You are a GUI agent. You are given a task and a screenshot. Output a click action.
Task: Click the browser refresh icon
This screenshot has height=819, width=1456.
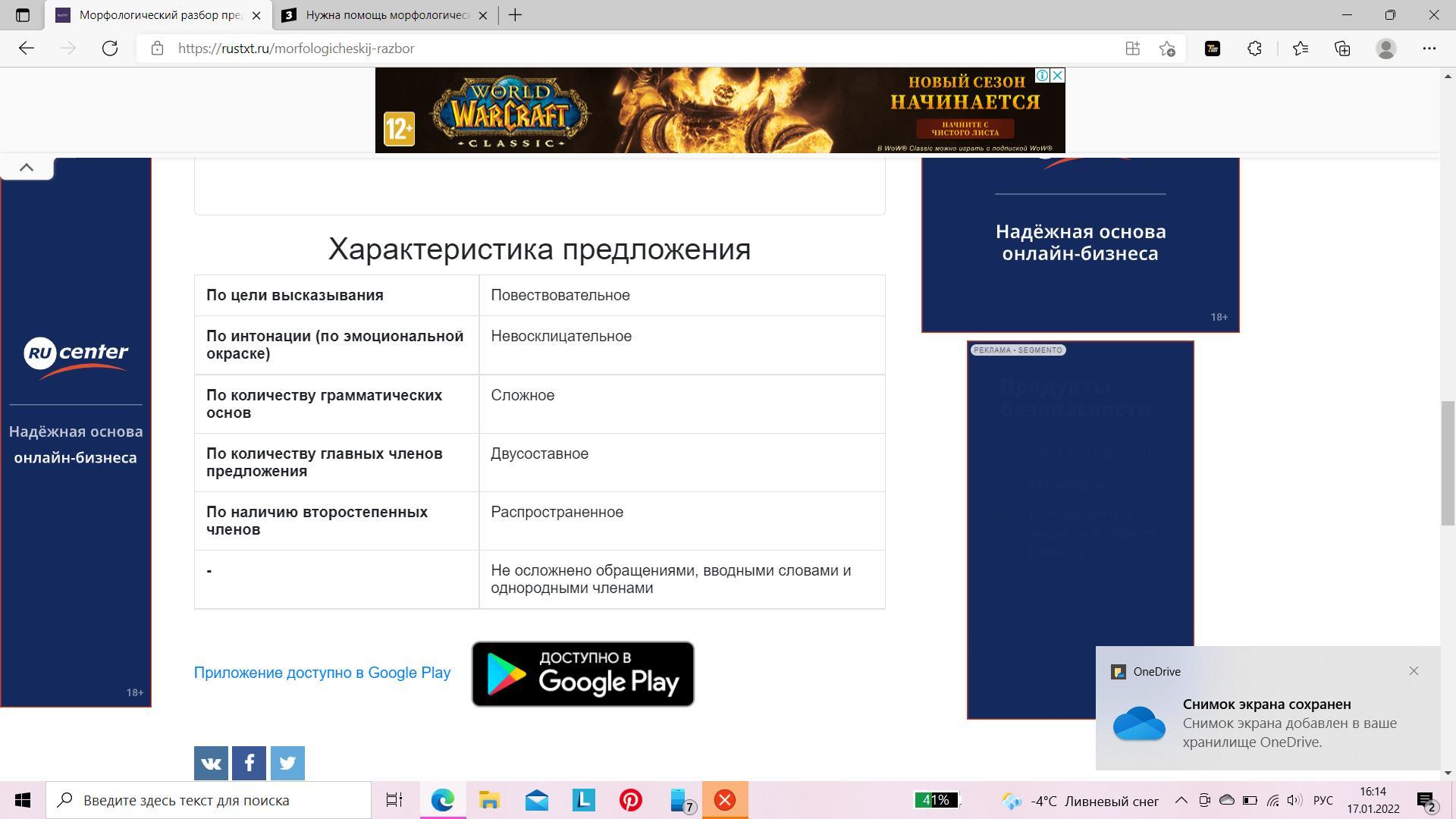(110, 49)
